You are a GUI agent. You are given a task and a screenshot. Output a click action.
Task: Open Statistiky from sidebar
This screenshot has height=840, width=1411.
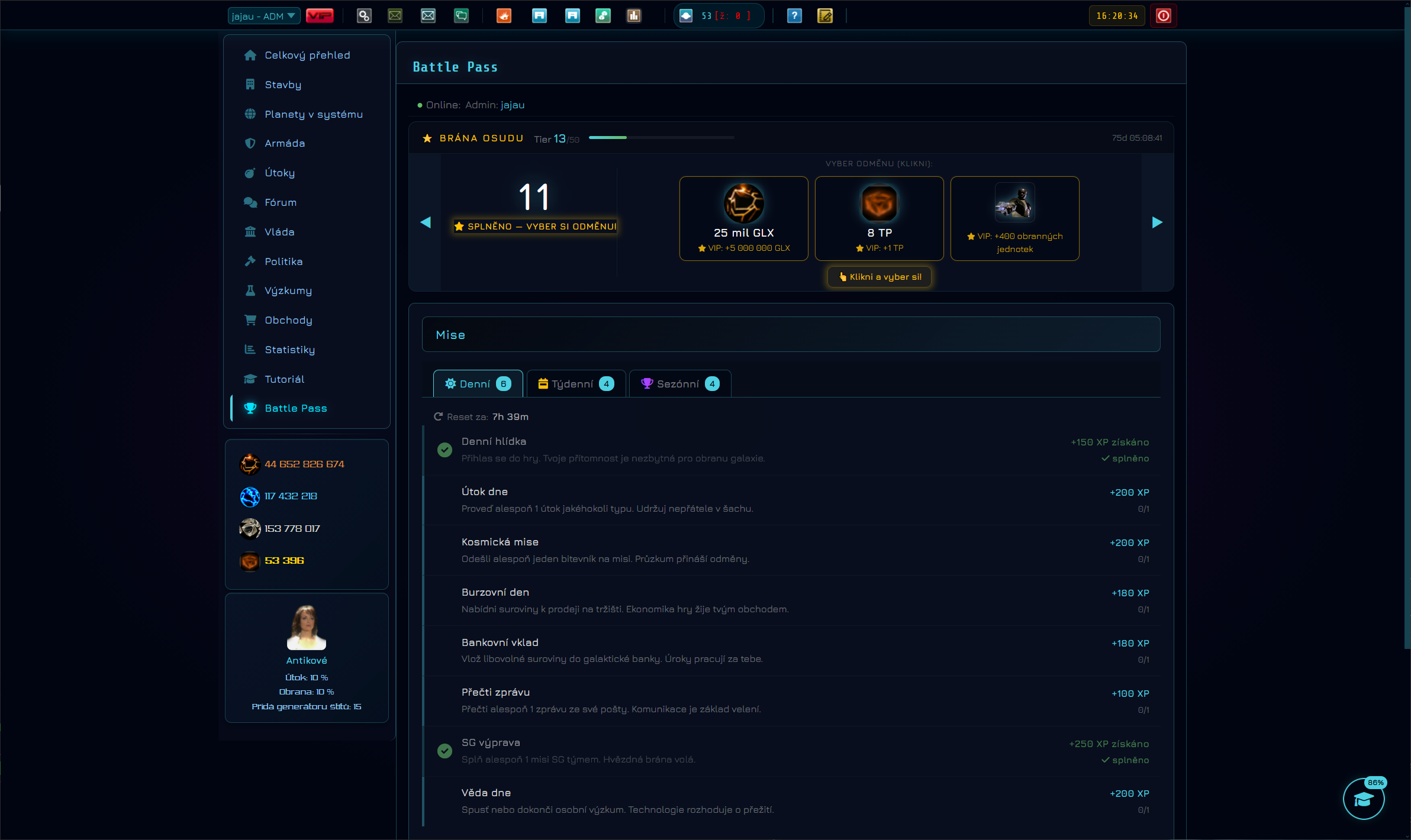(x=307, y=350)
